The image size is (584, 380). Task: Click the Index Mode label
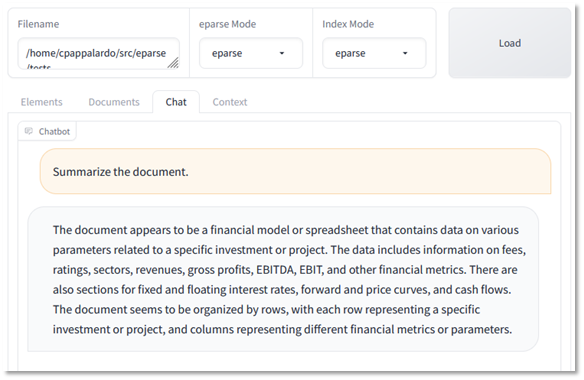[x=348, y=24]
